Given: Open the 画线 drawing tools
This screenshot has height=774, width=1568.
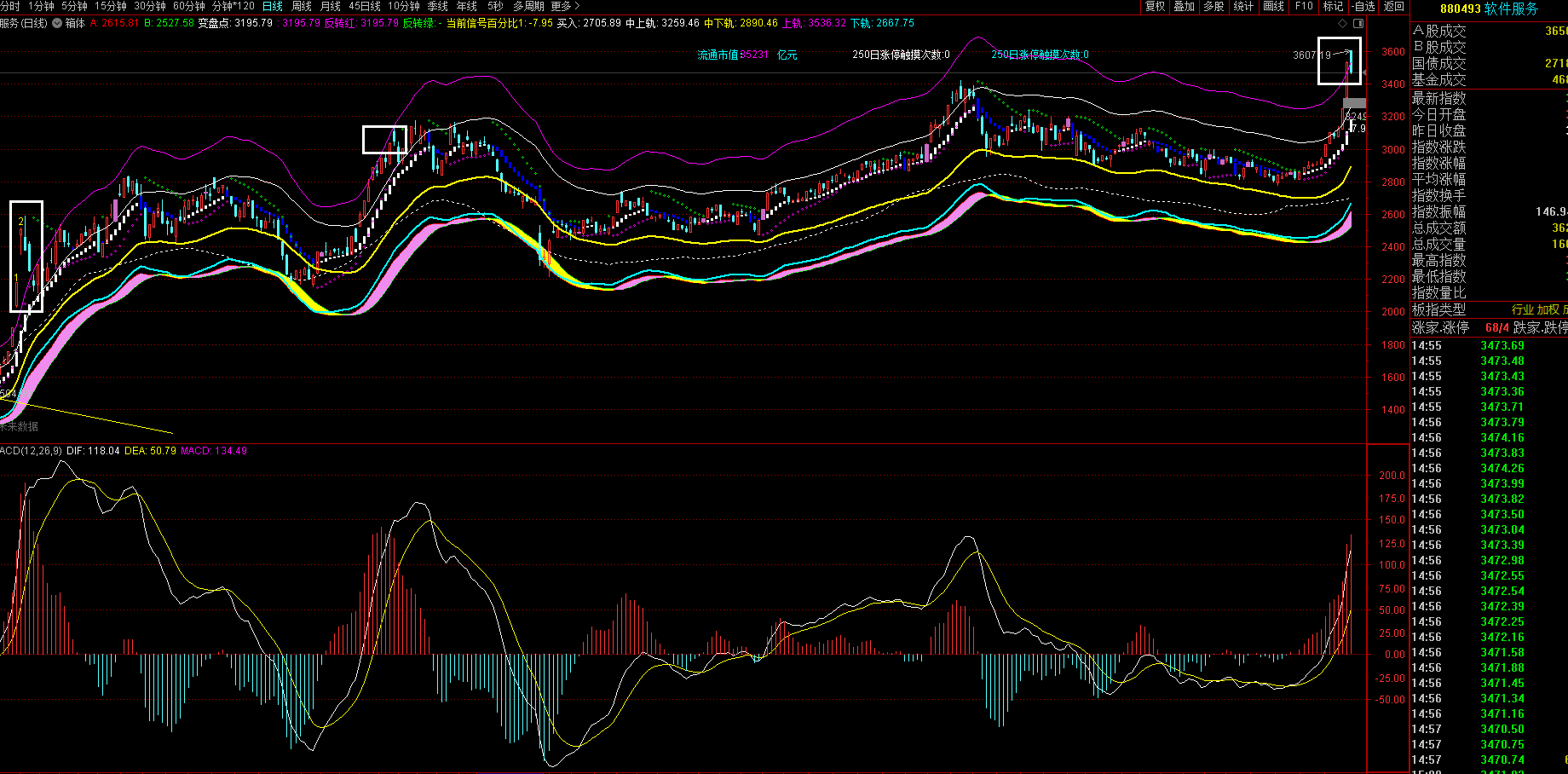Looking at the screenshot, I should click(x=1273, y=7).
